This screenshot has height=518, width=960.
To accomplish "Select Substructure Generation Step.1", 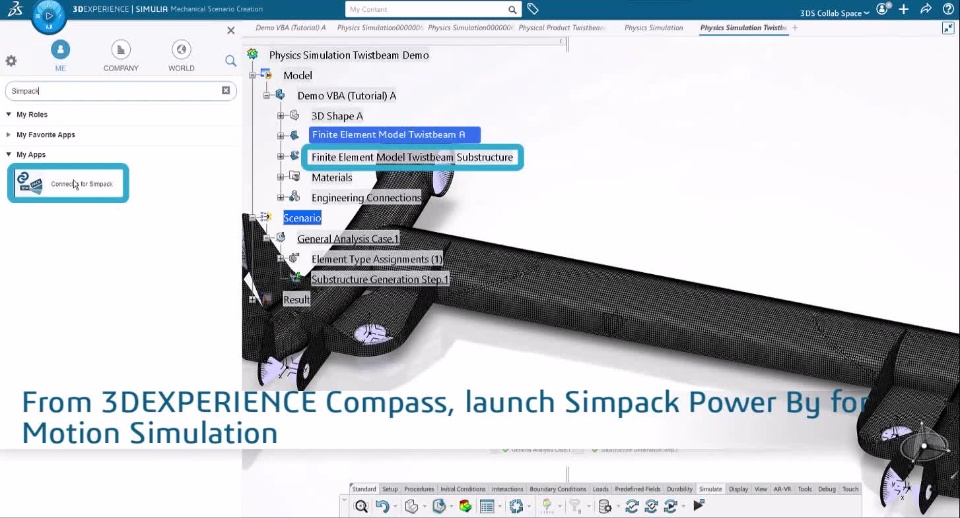I will 380,279.
